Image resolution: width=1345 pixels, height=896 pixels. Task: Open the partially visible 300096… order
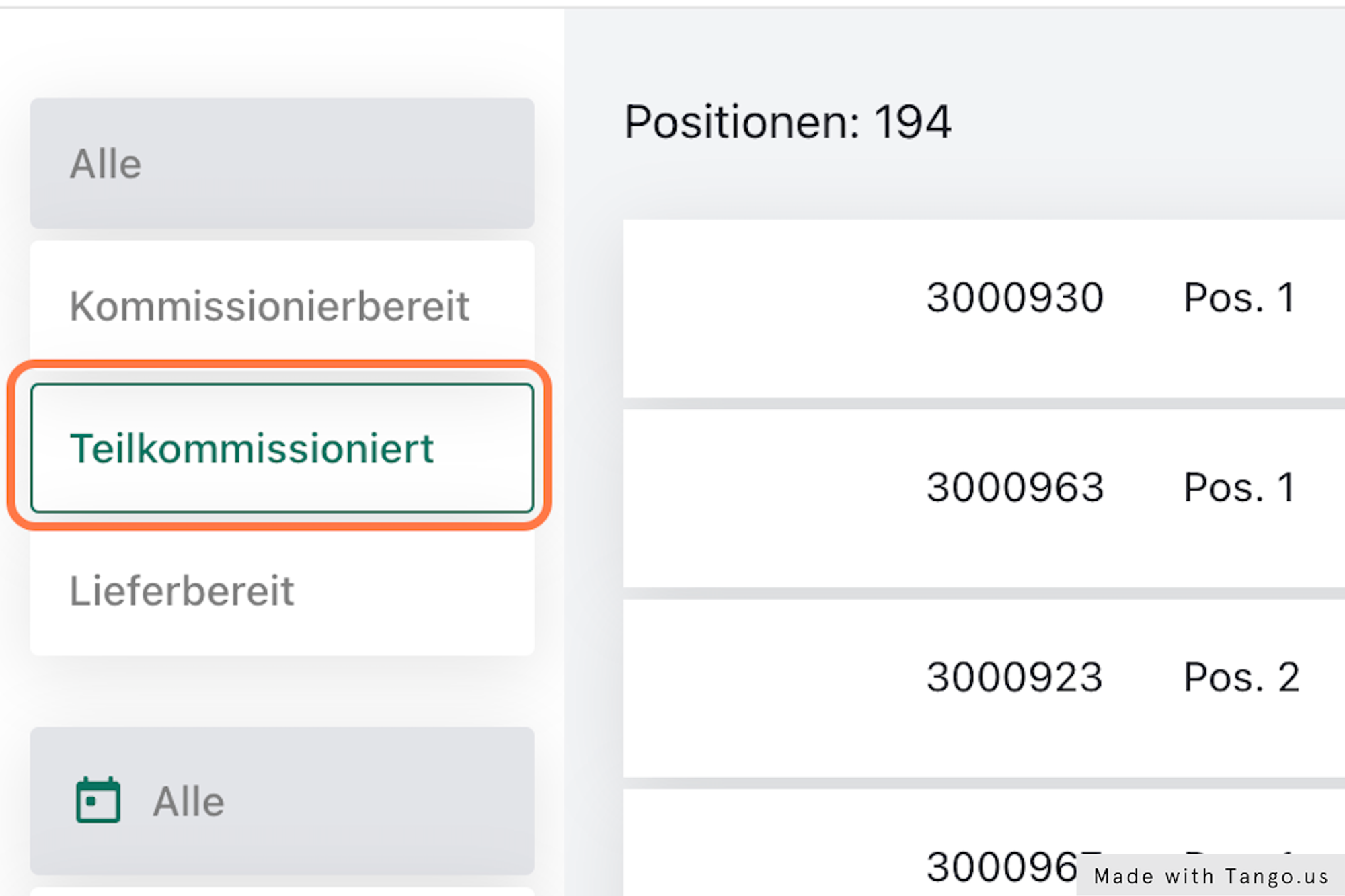tap(1002, 866)
